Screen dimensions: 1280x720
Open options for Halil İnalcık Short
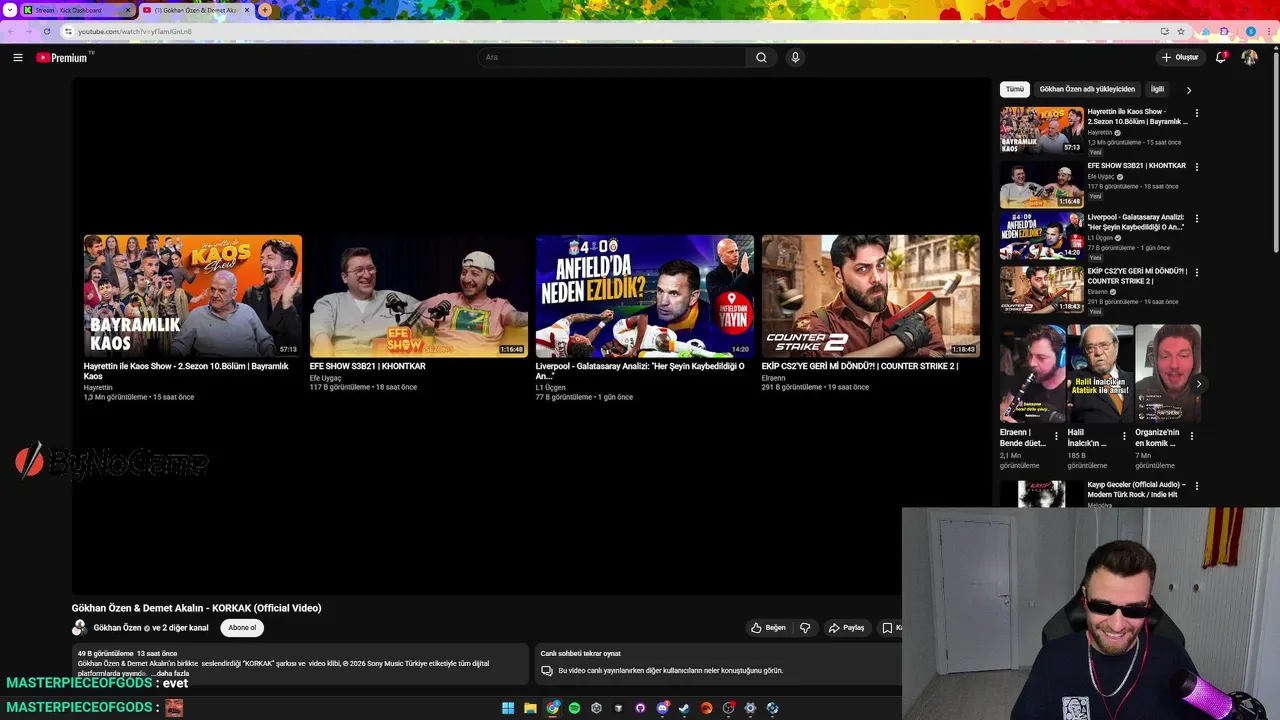(1124, 436)
